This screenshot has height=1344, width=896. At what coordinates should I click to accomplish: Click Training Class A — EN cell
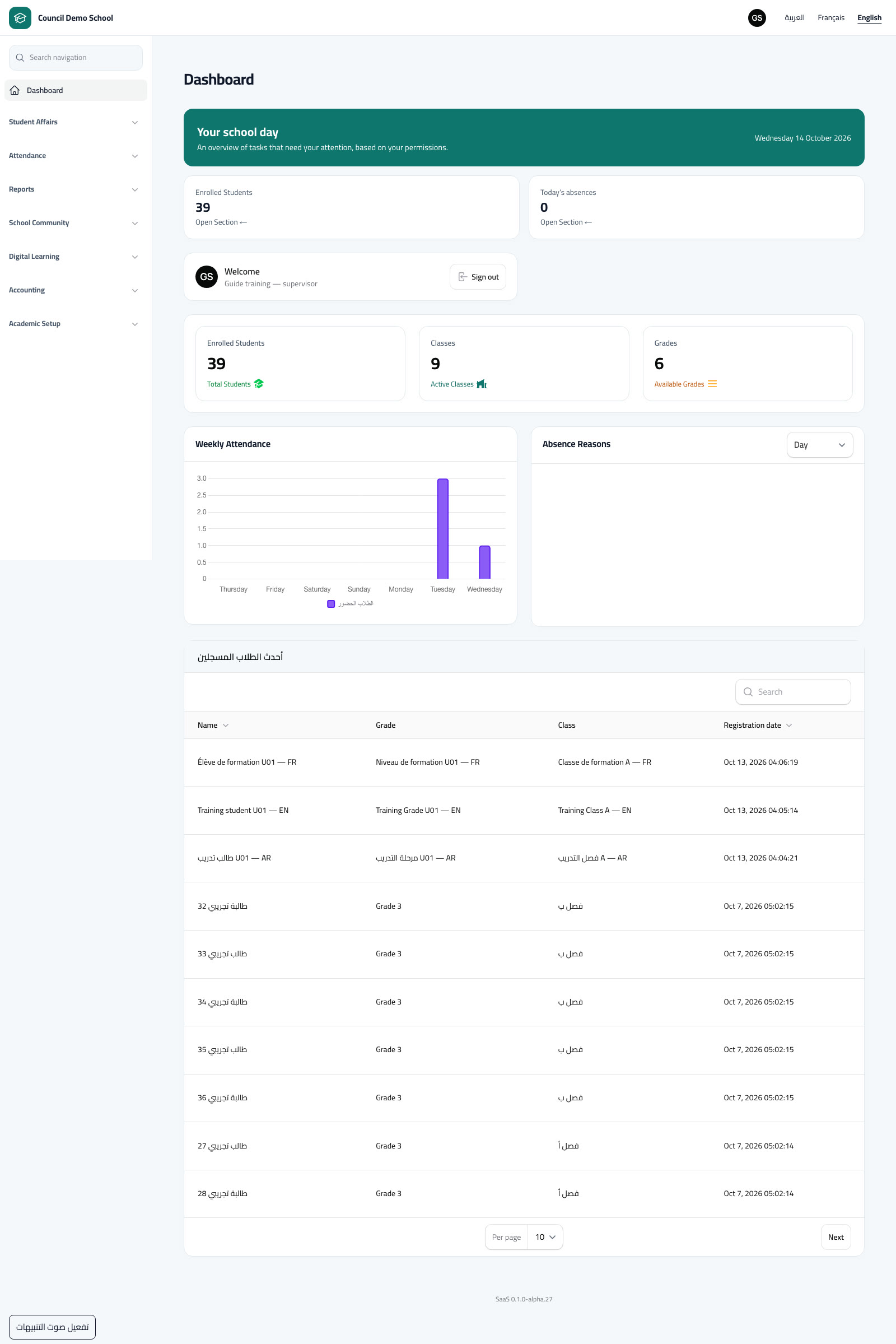(x=594, y=810)
